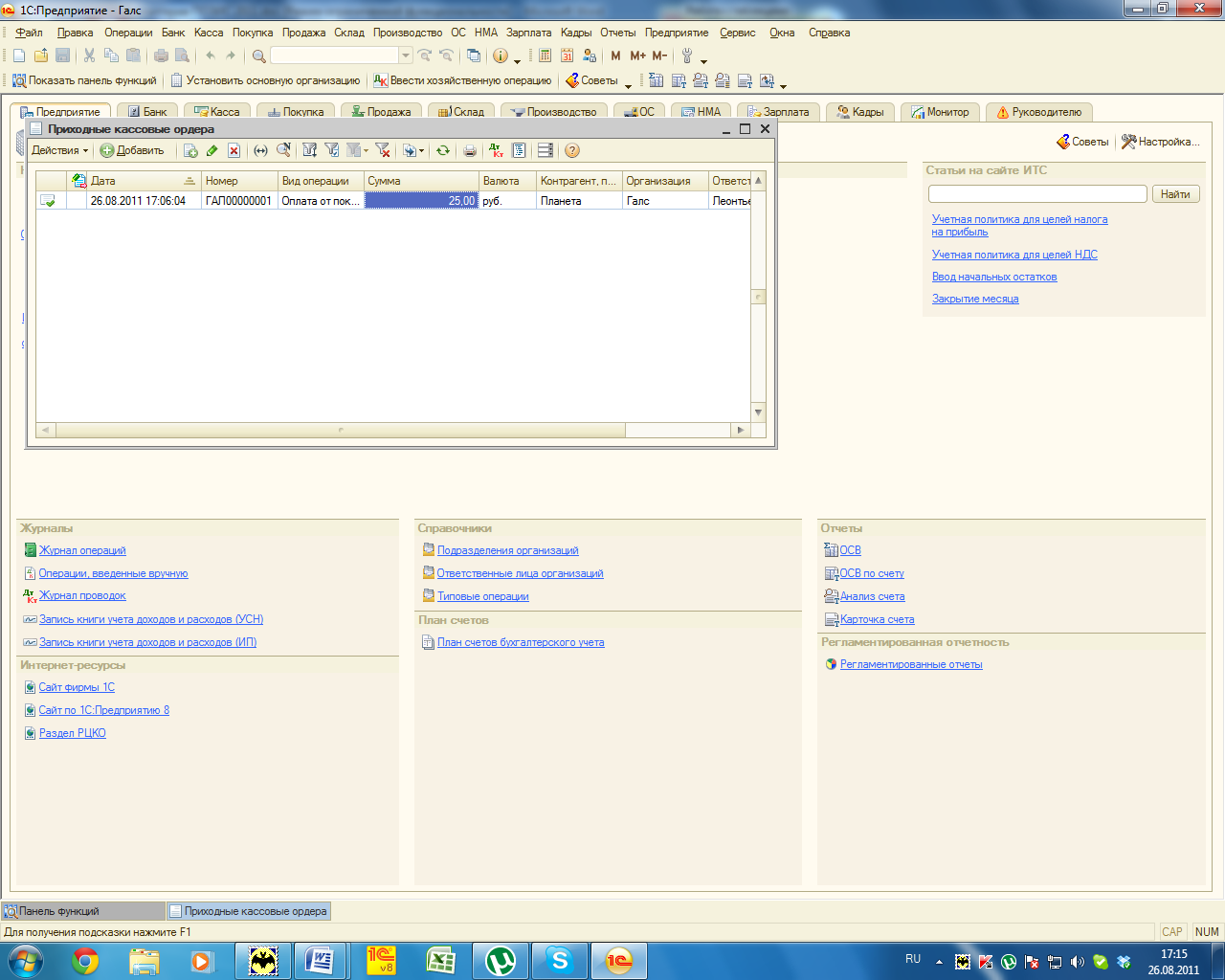Click the M memory button in toolbar
The width and height of the screenshot is (1225, 980).
[x=615, y=56]
